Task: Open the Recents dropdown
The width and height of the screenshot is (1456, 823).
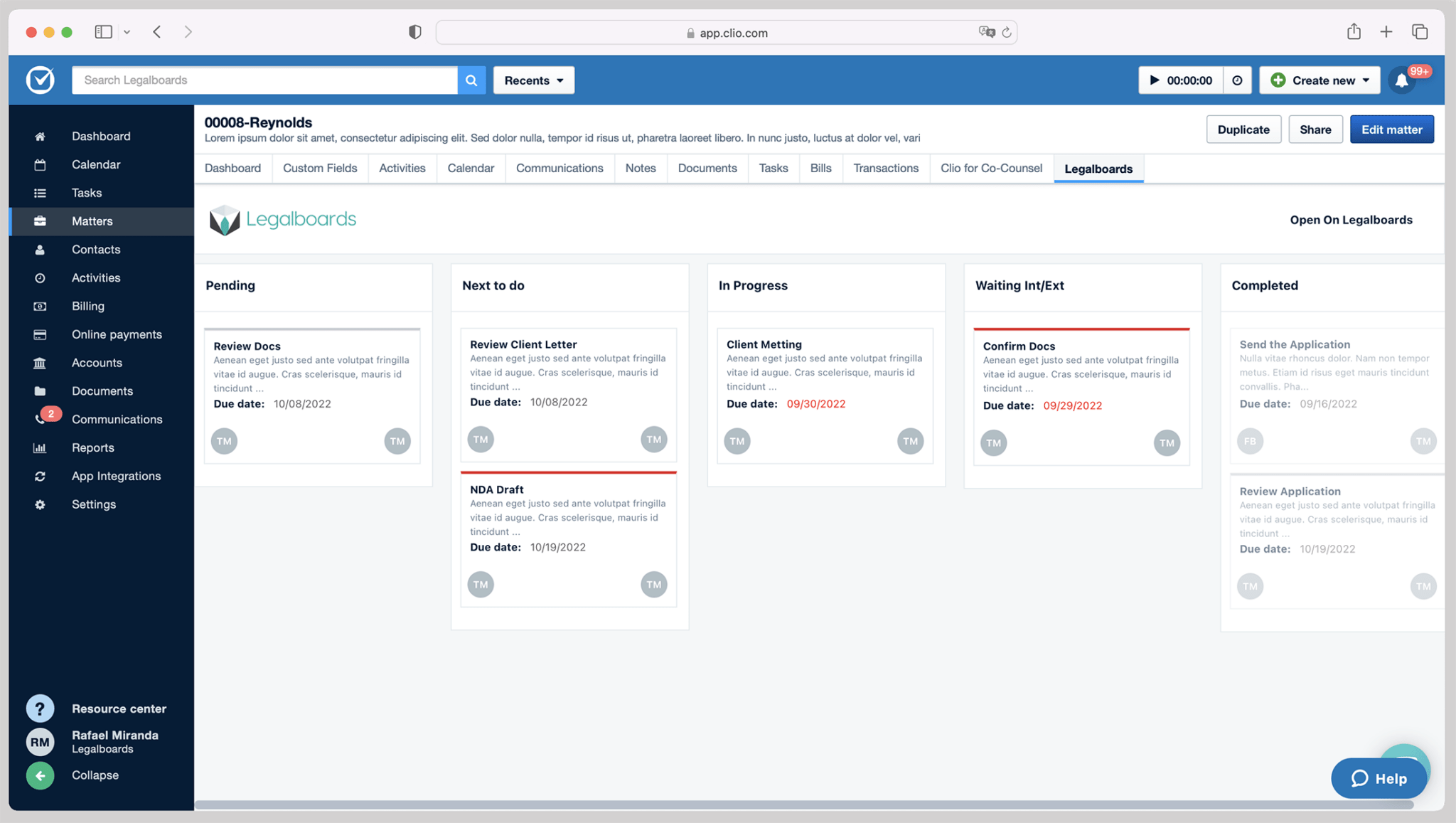Action: (x=533, y=80)
